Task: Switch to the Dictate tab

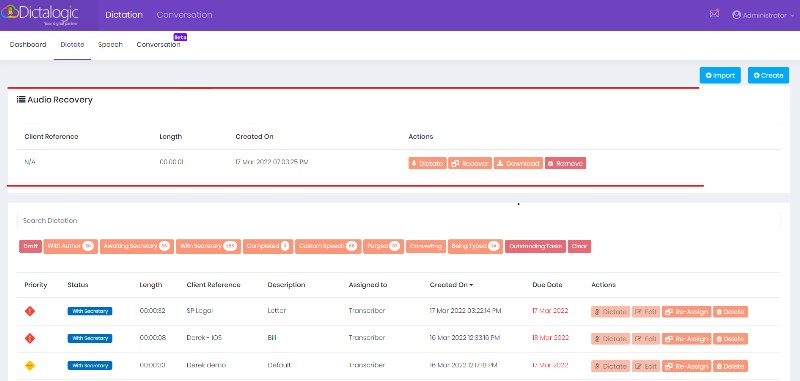Action: click(x=72, y=44)
